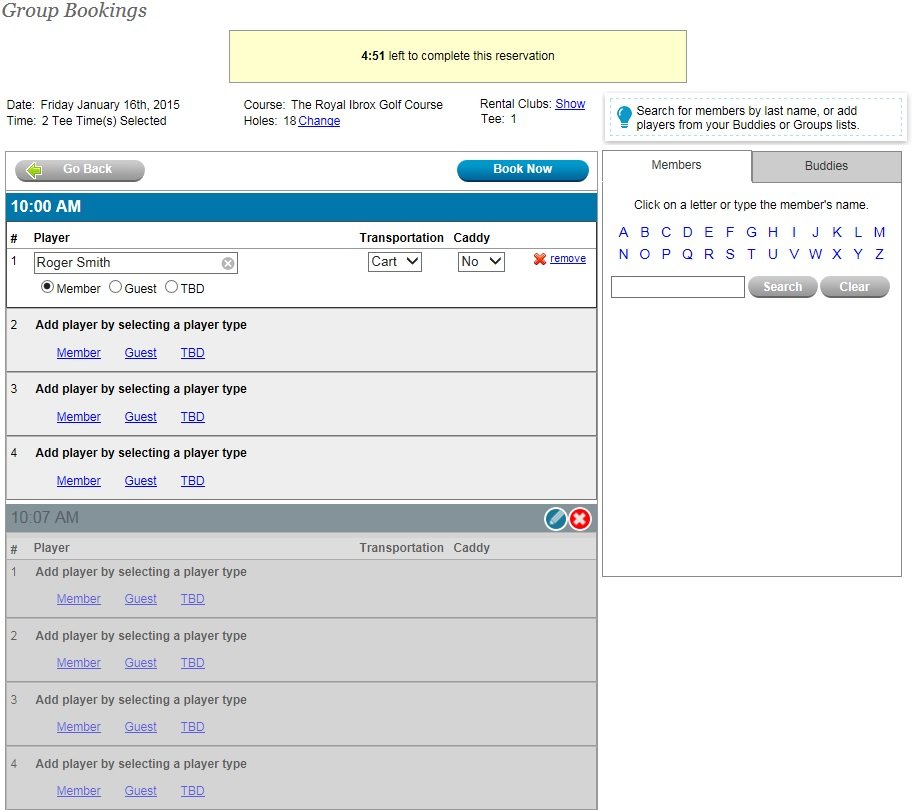Click the red delete icon for 10:07 AM
This screenshot has height=810, width=913.
(x=580, y=519)
